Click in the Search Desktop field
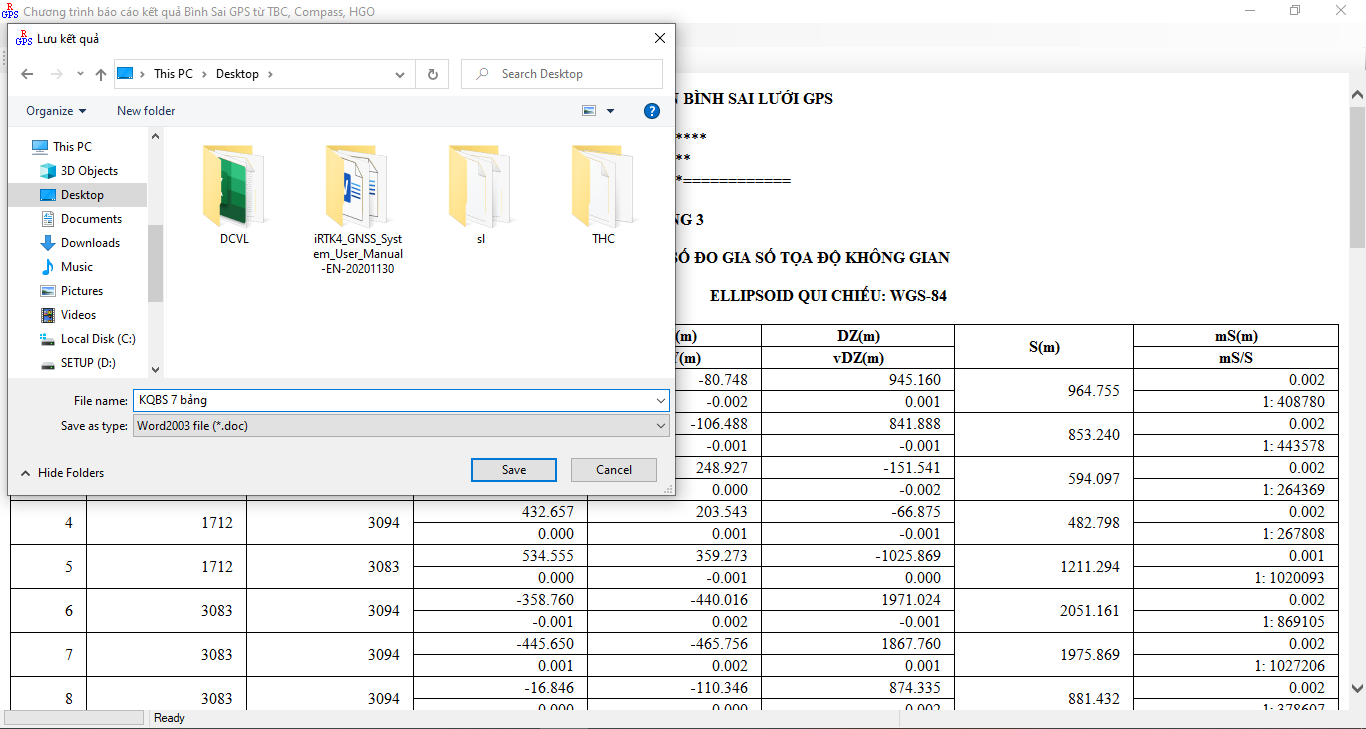Screen dimensions: 1366x729 pyautogui.click(x=570, y=74)
